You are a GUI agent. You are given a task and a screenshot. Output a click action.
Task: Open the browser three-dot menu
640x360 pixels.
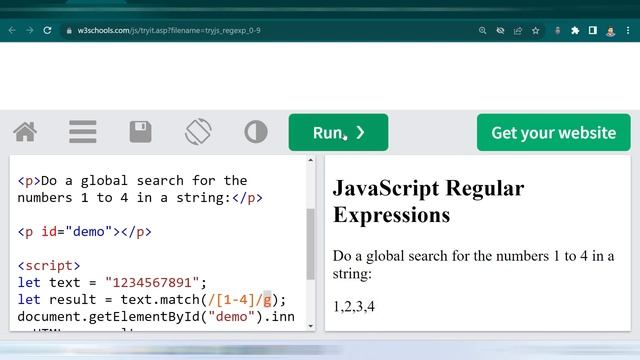click(x=628, y=31)
